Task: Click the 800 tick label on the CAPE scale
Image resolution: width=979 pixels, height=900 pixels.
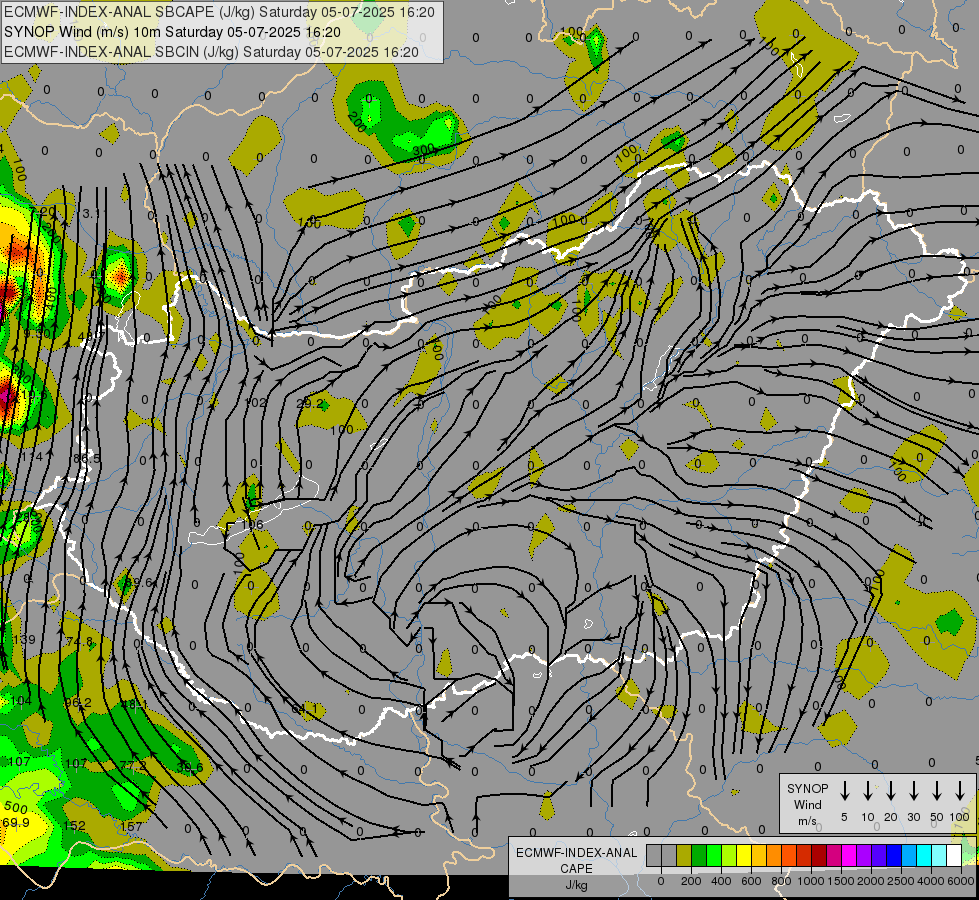Action: click(x=781, y=881)
